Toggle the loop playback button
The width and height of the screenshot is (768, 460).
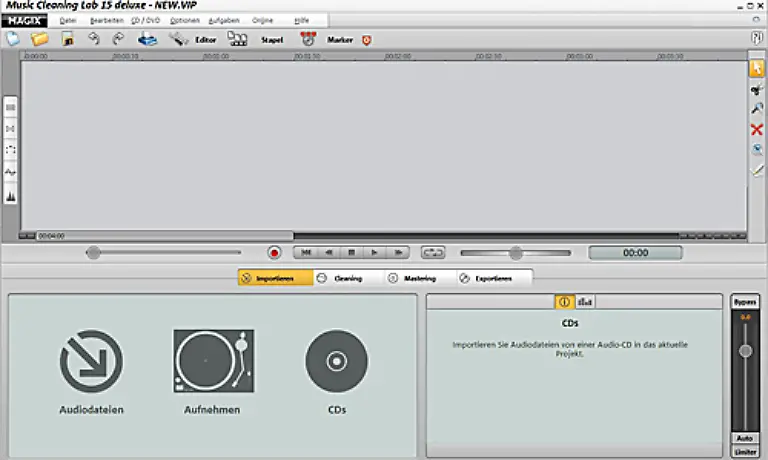click(433, 253)
